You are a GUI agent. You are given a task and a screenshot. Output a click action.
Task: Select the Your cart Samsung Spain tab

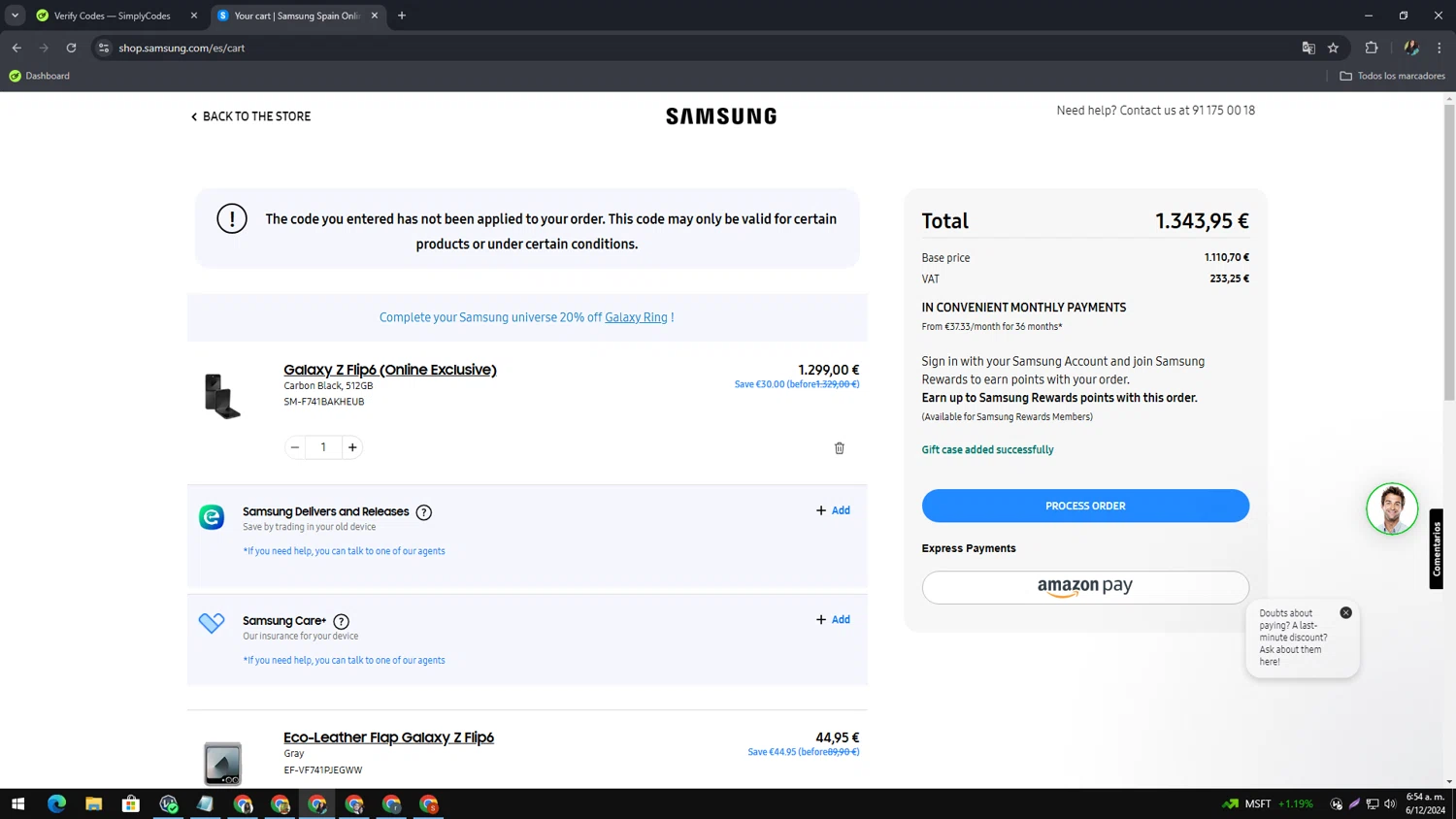296,16
